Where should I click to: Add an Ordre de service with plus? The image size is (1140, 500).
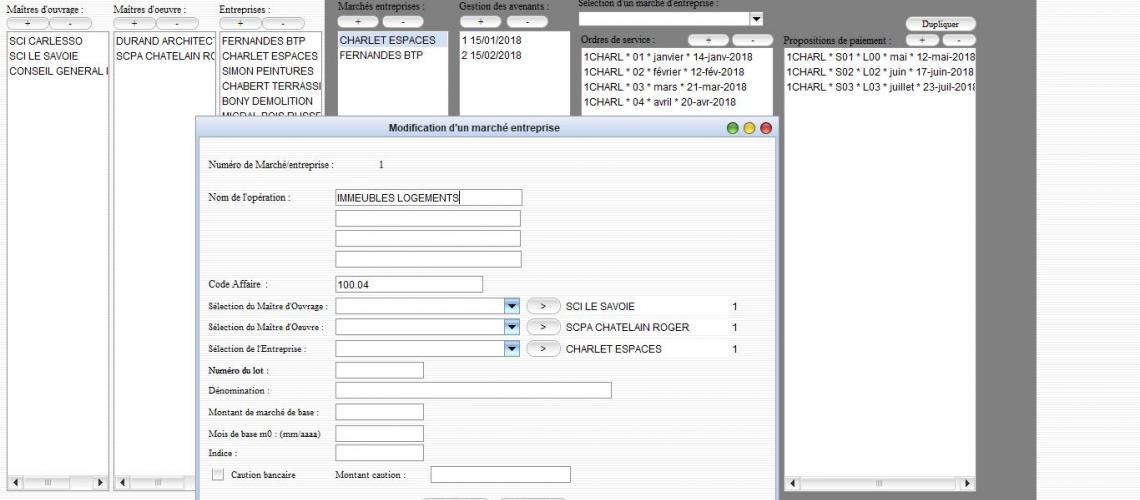pyautogui.click(x=708, y=40)
